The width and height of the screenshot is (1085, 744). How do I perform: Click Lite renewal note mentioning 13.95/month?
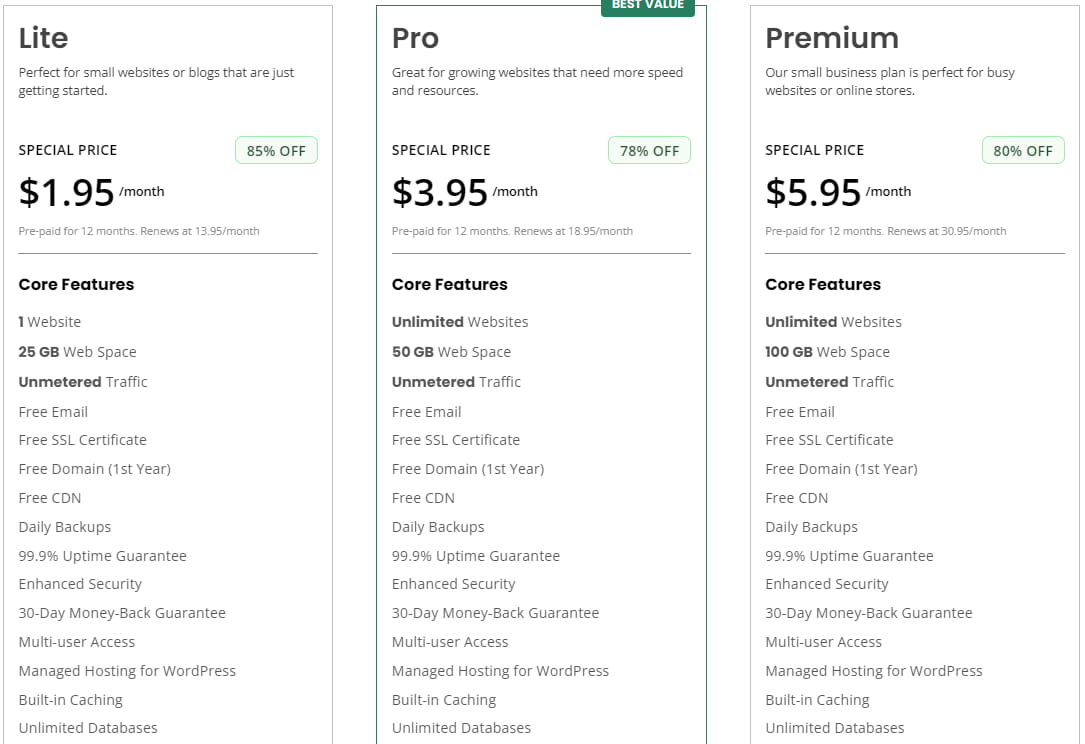139,231
